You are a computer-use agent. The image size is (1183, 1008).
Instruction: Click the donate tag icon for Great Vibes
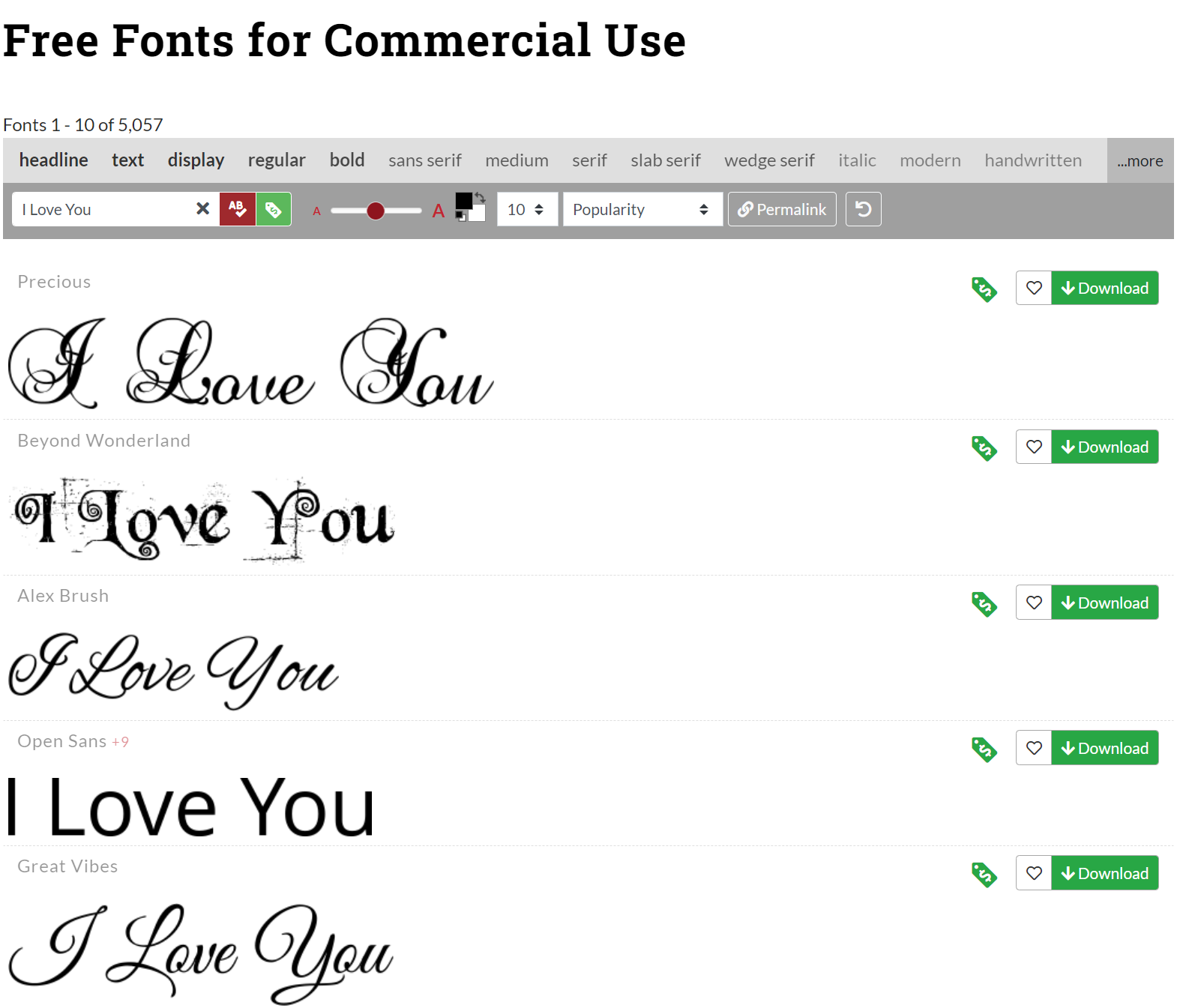pos(984,874)
